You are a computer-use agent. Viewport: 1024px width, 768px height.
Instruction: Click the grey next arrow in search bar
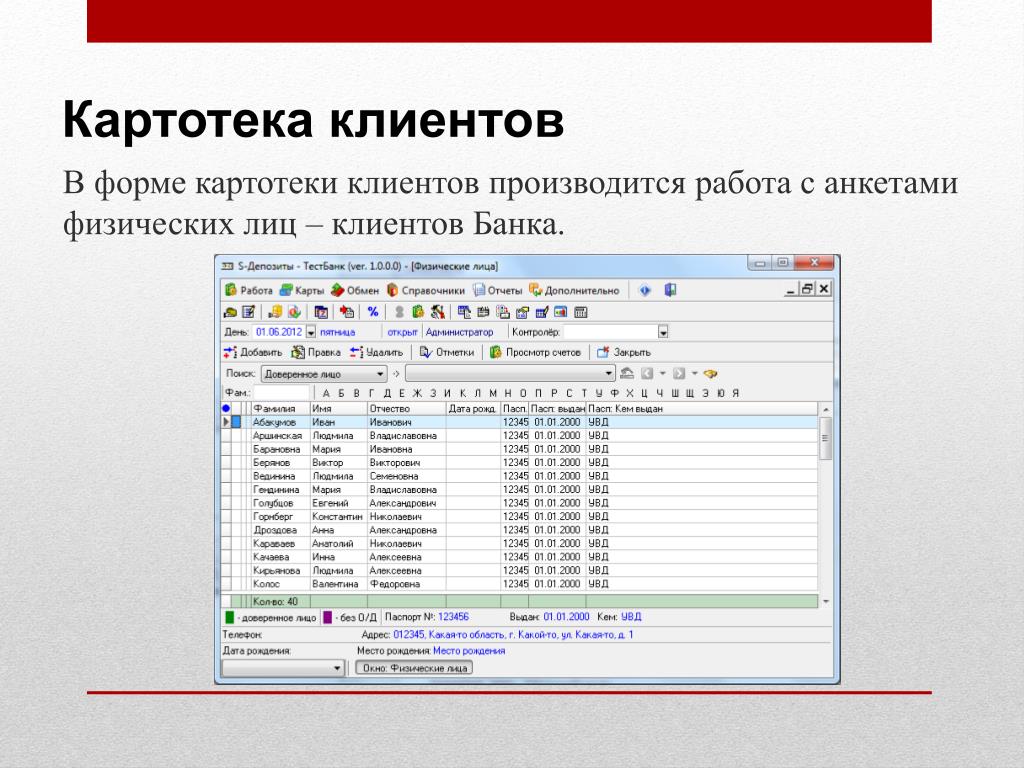pyautogui.click(x=679, y=374)
